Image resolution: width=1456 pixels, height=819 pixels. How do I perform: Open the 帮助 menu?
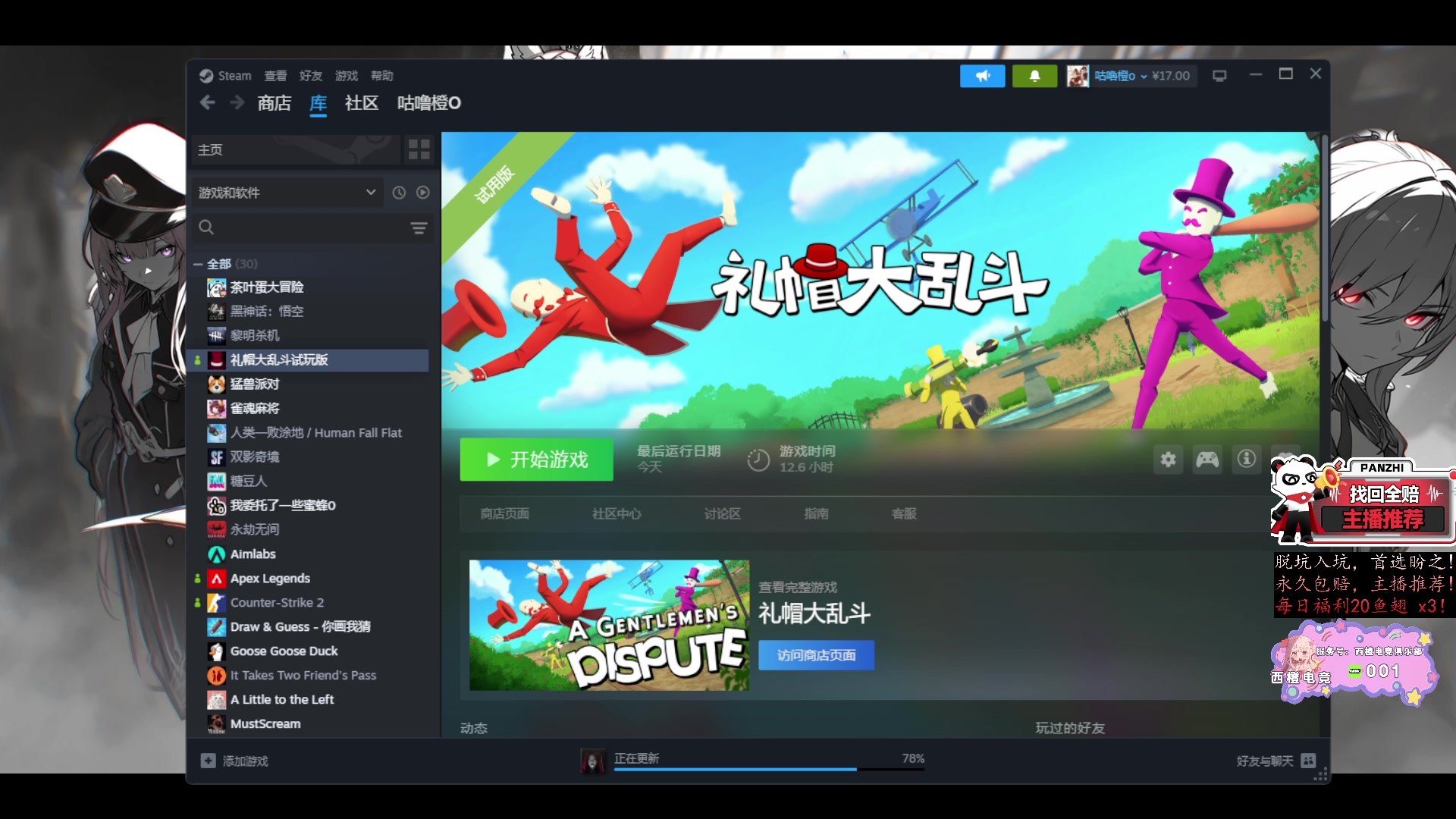click(x=382, y=76)
